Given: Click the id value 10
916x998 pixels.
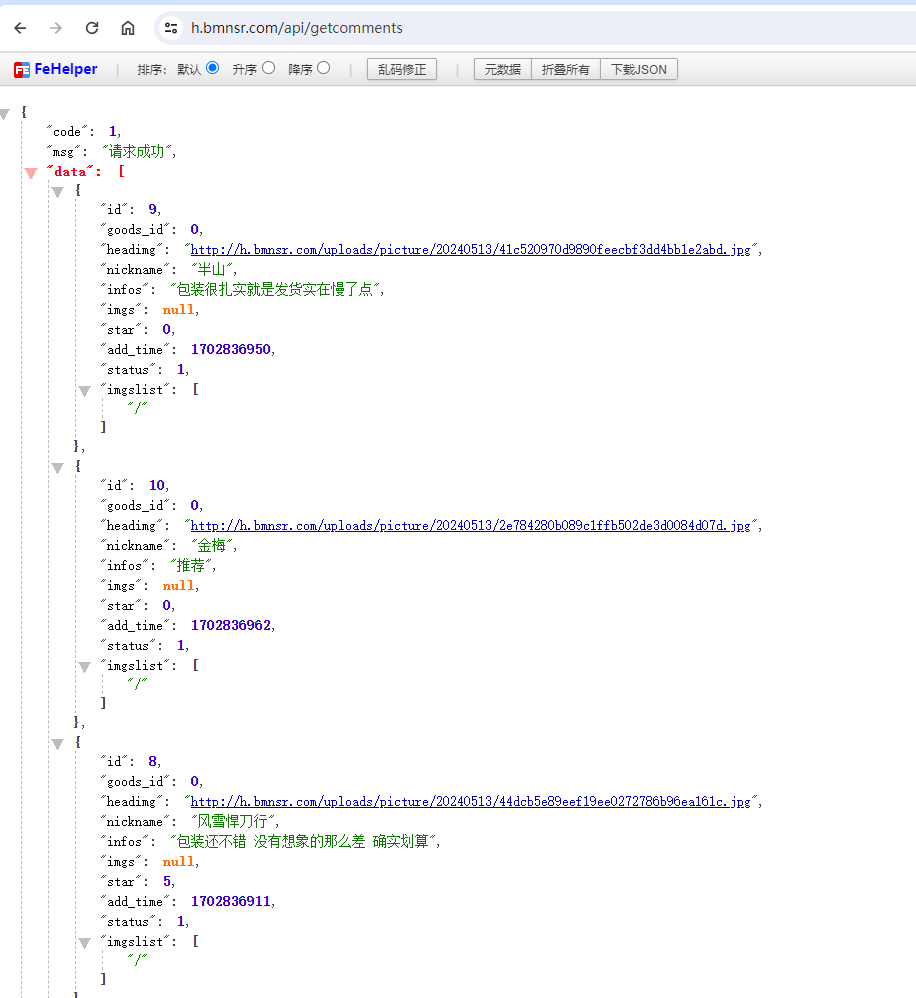Looking at the screenshot, I should point(157,486).
